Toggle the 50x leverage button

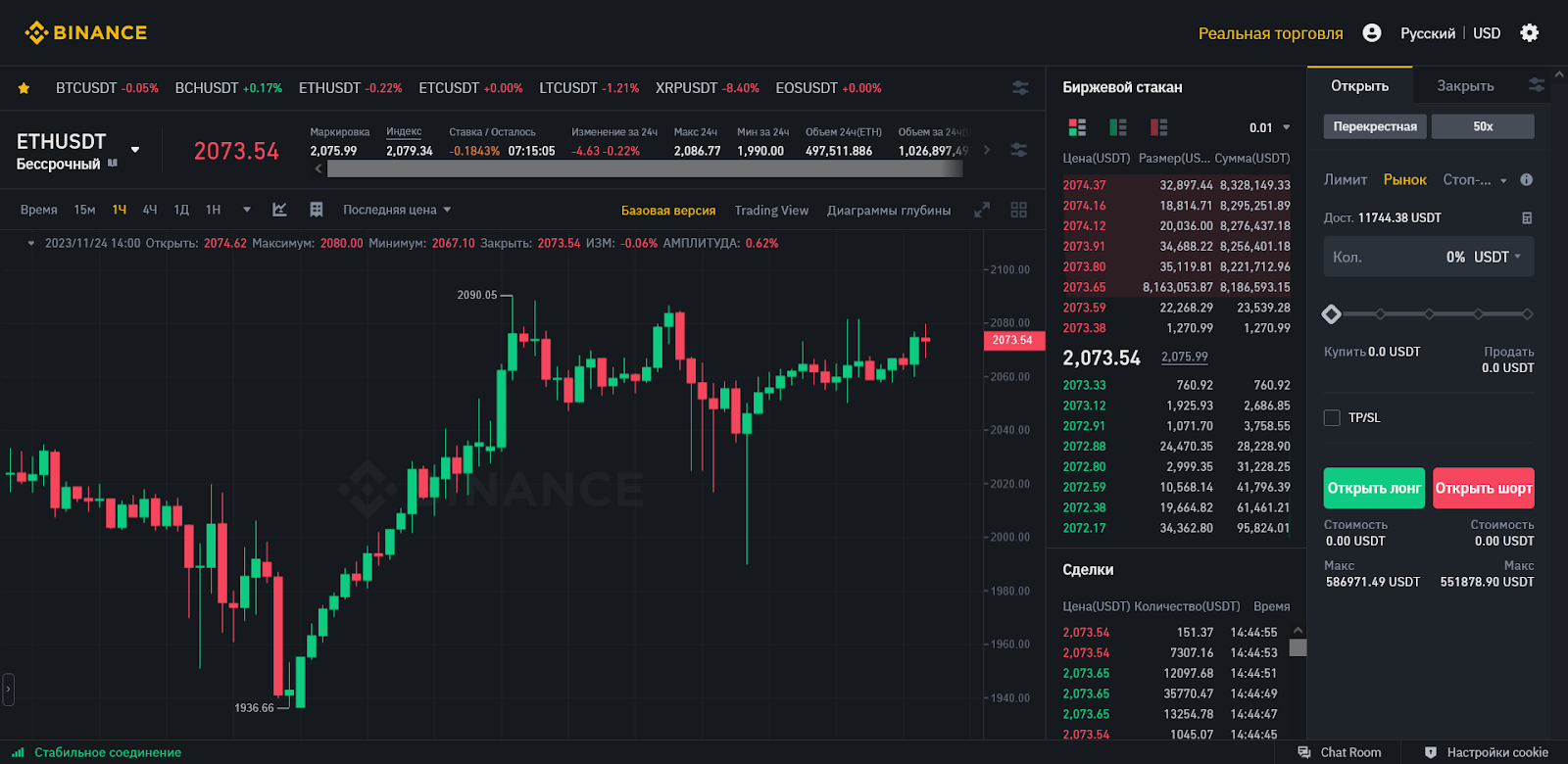[x=1483, y=126]
